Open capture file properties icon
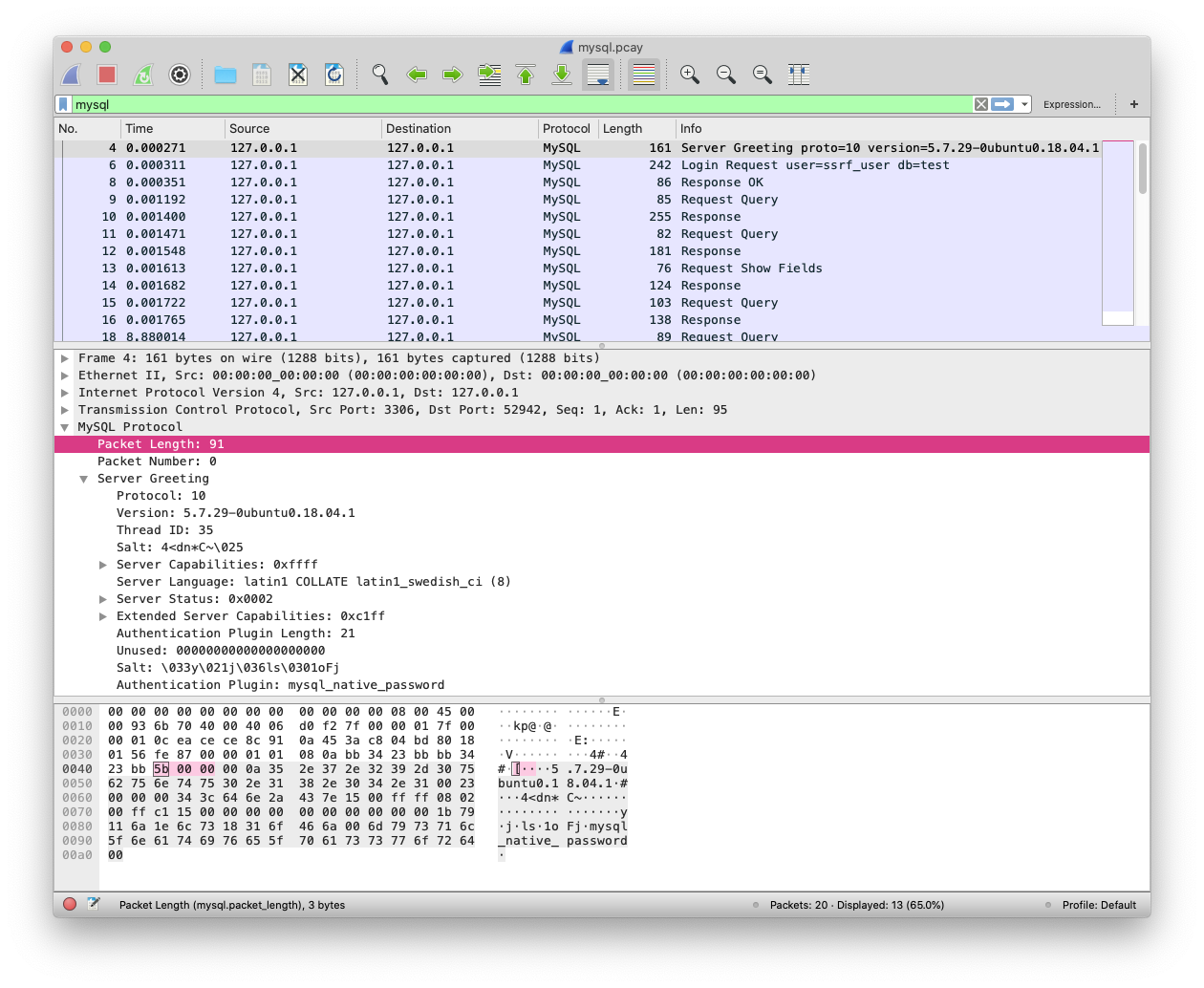Viewport: 1204px width, 988px height. pyautogui.click(x=94, y=904)
